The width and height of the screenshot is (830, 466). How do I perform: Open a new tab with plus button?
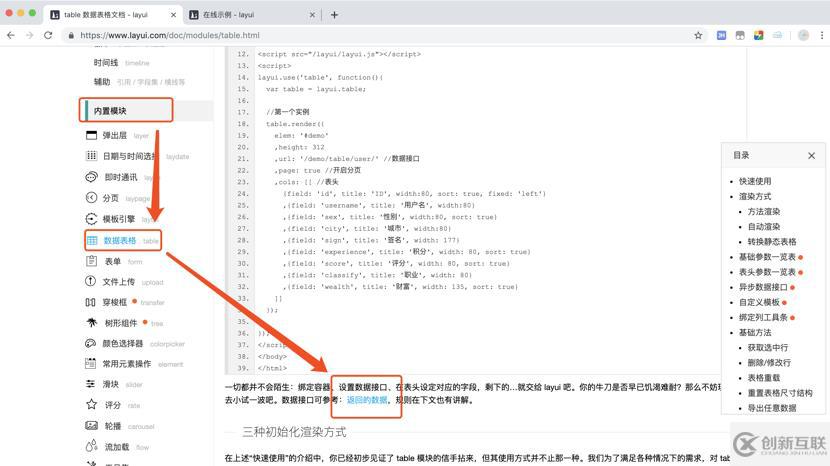click(334, 15)
